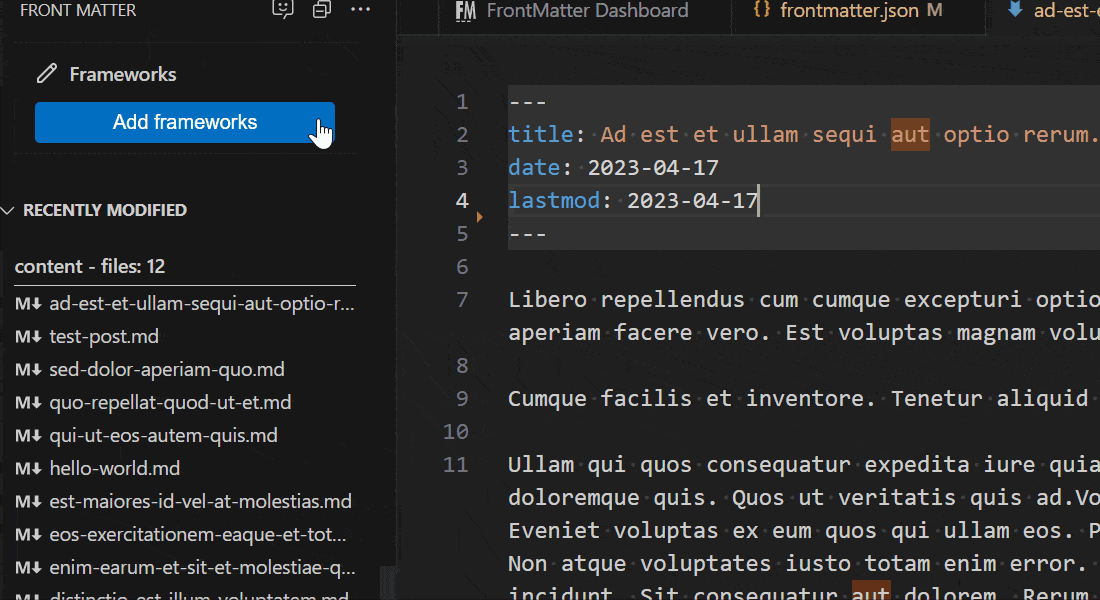
Task: Open quo-repellat-quod-ut-et.md file
Action: pyautogui.click(x=170, y=403)
